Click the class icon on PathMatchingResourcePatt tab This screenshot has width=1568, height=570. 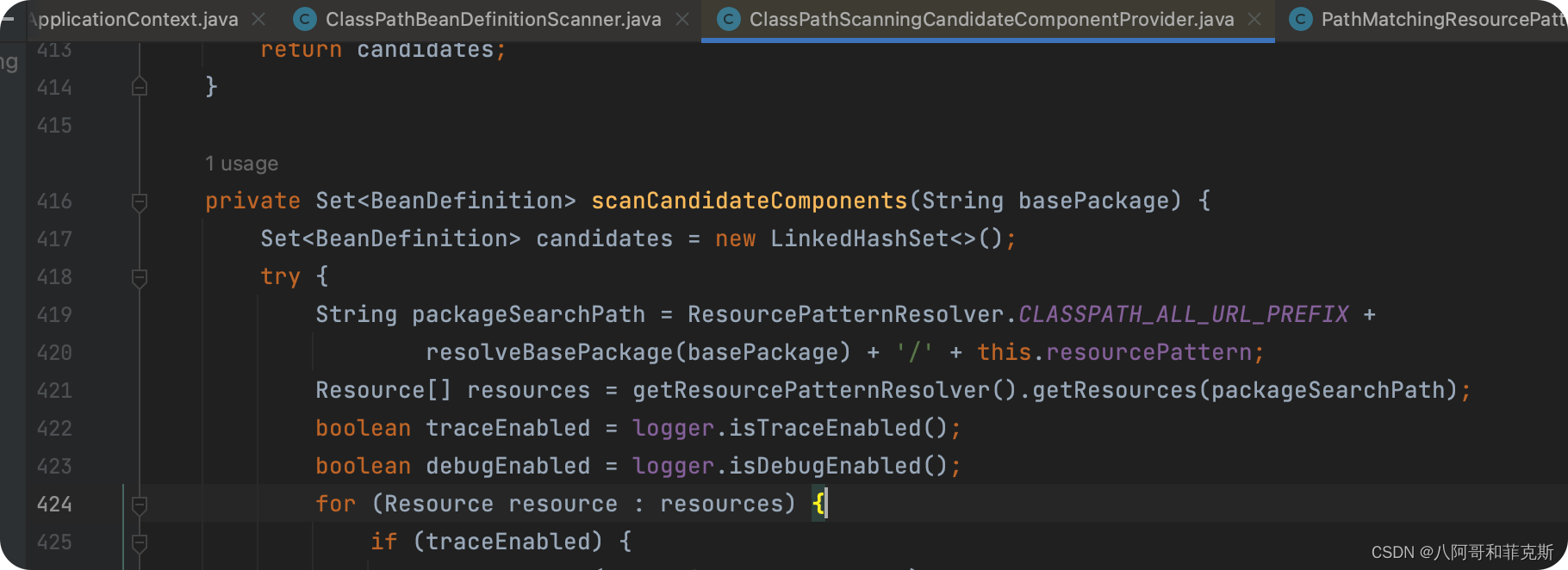pos(1301,19)
